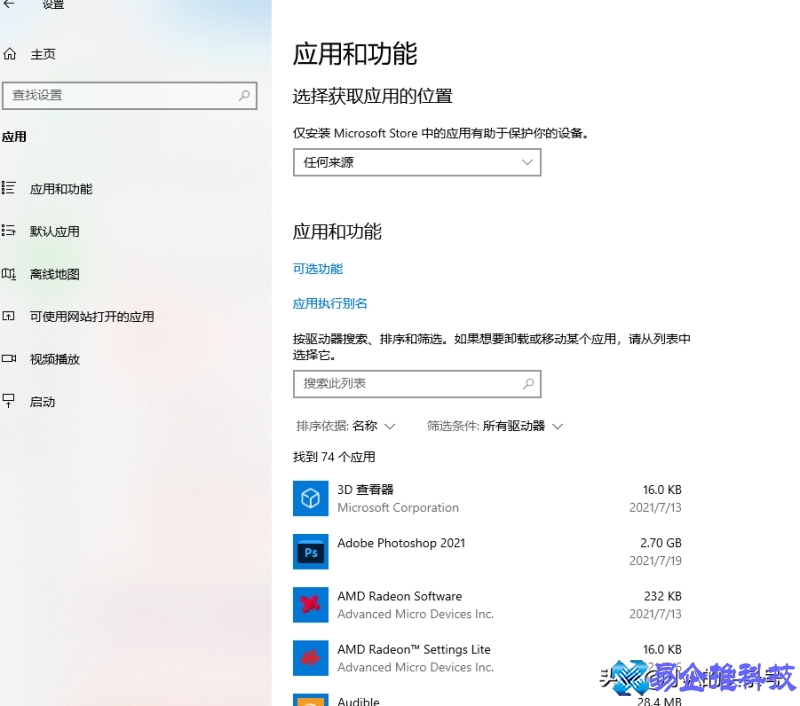The image size is (800, 706).
Task: Select the AMD Radeon Software entry name
Action: 399,596
